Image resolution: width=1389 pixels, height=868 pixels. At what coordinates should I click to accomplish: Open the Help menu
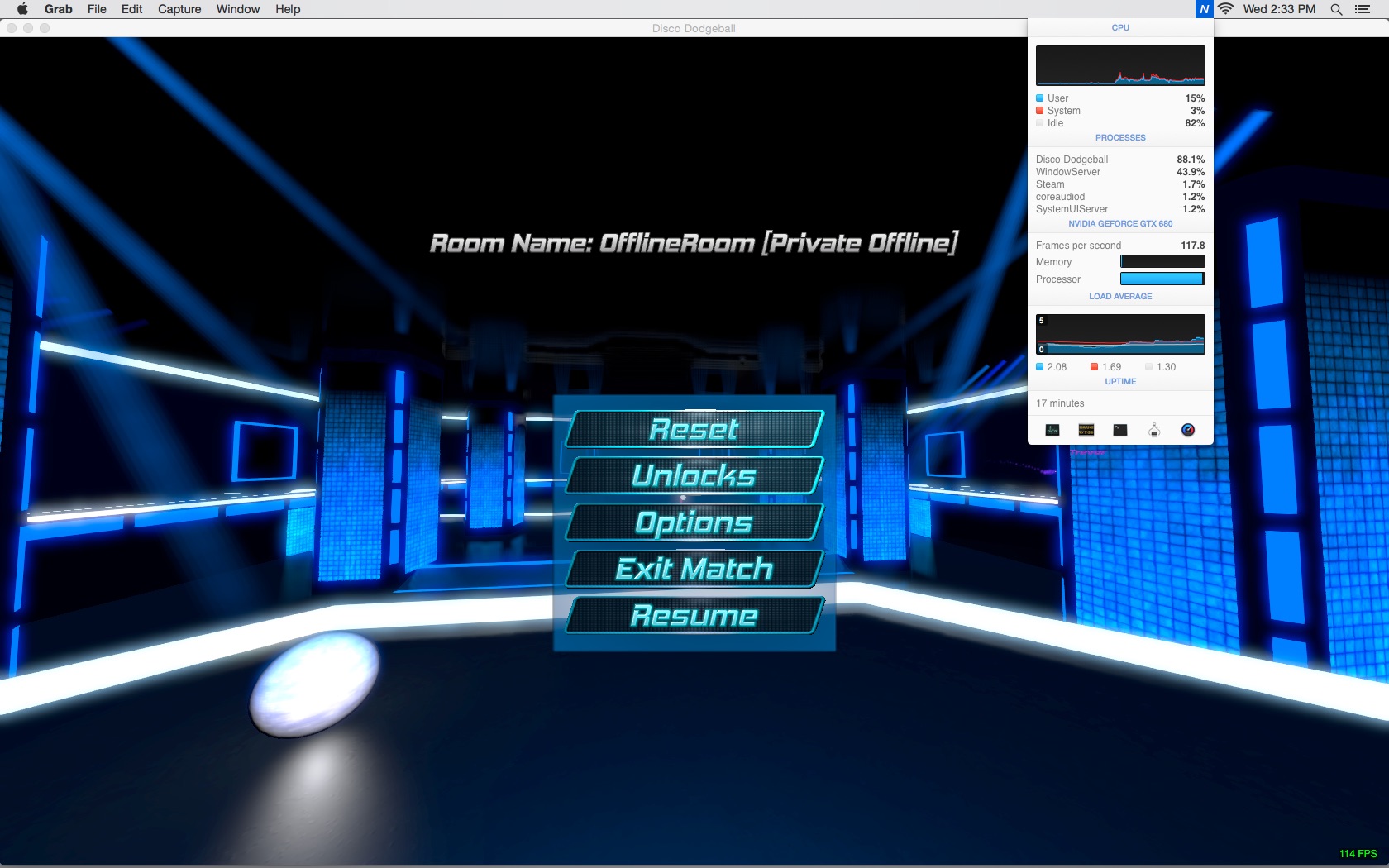288,9
